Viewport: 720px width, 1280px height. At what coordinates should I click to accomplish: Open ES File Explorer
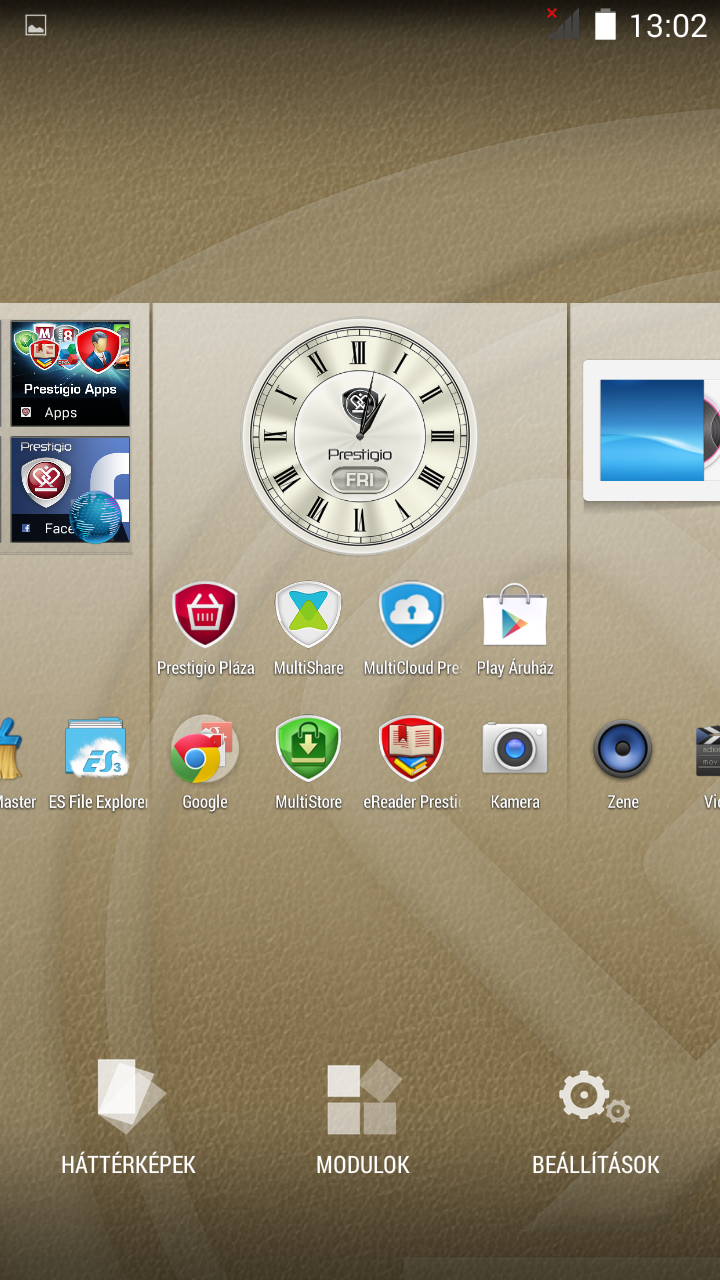click(97, 762)
